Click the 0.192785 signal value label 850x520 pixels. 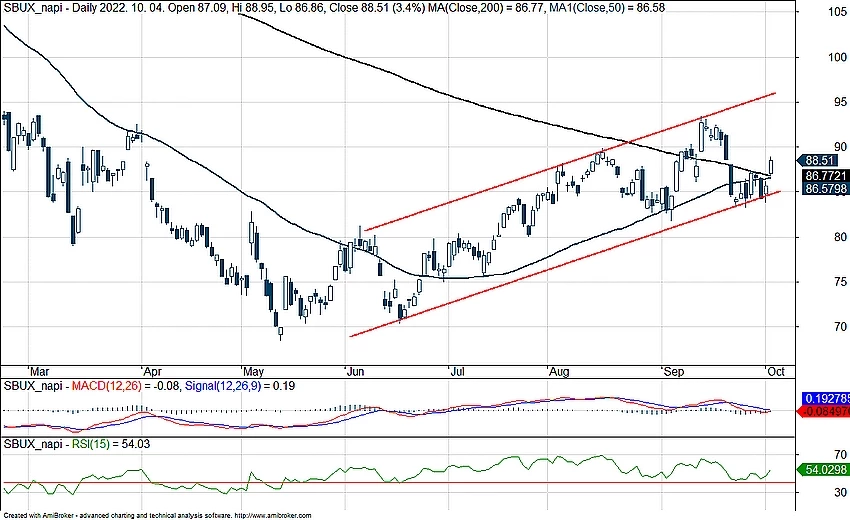[x=826, y=399]
